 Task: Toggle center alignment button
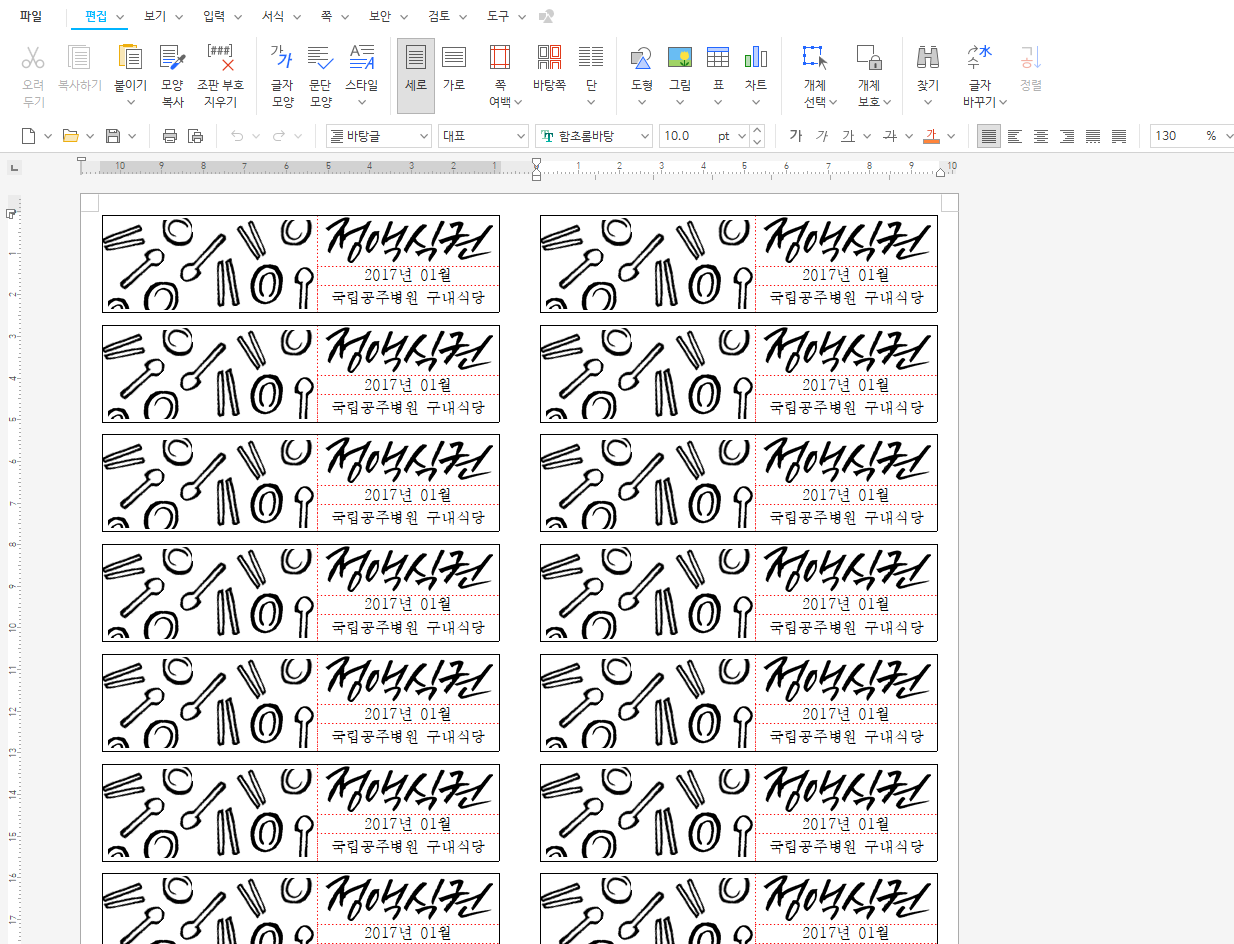tap(1041, 136)
